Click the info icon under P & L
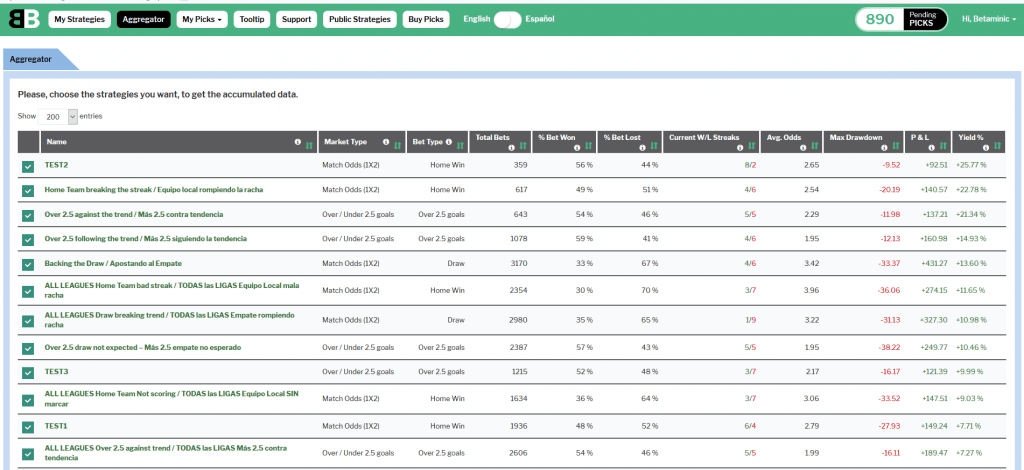Image resolution: width=1024 pixels, height=470 pixels. coord(933,148)
